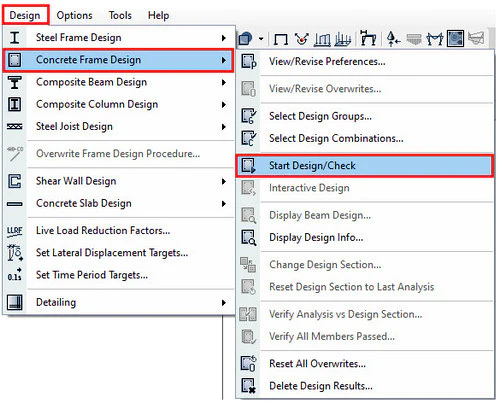Click the Set Time Period Targets icon
Viewport: 500px width, 404px height.
[15, 275]
